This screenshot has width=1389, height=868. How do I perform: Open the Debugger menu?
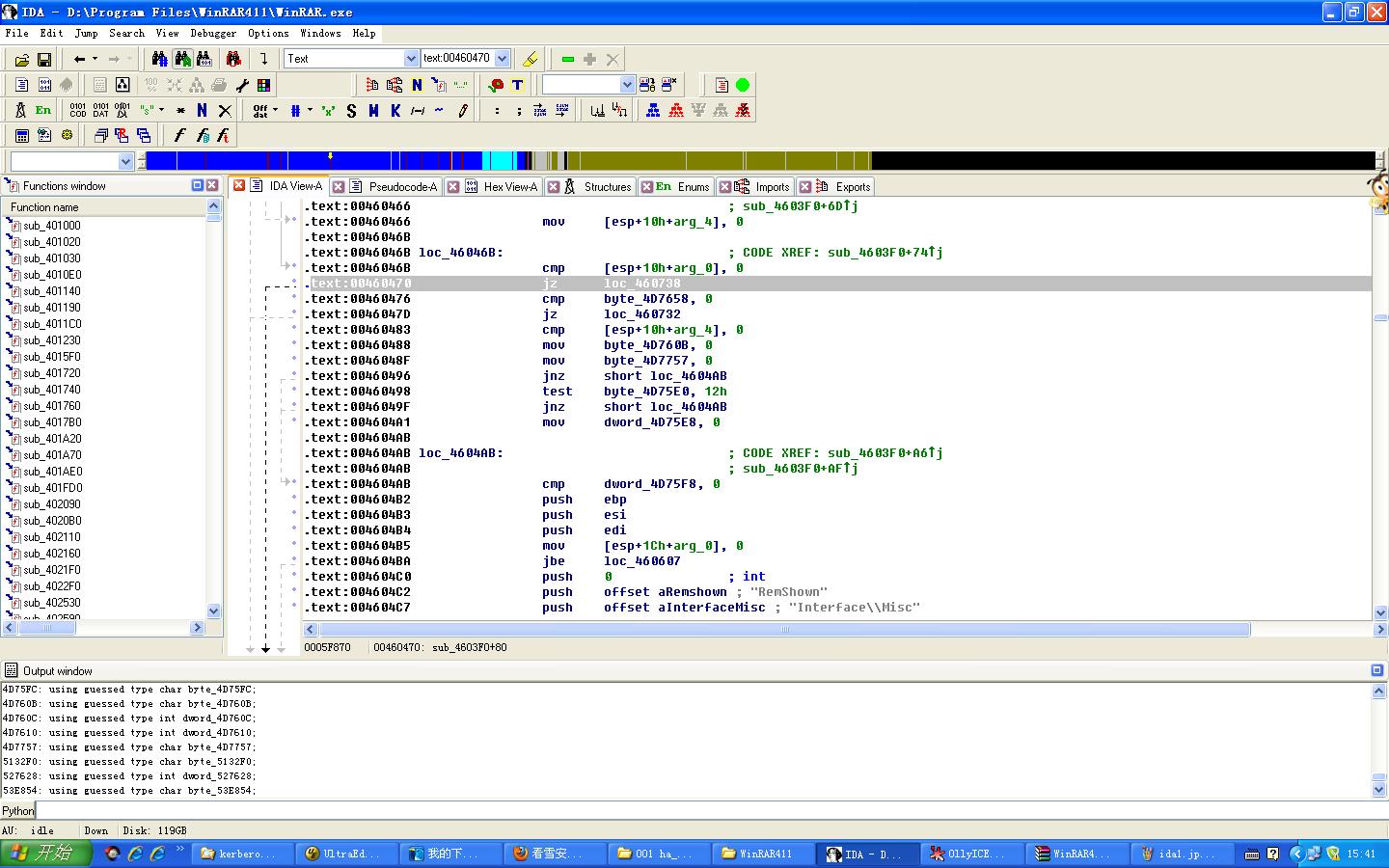click(213, 33)
